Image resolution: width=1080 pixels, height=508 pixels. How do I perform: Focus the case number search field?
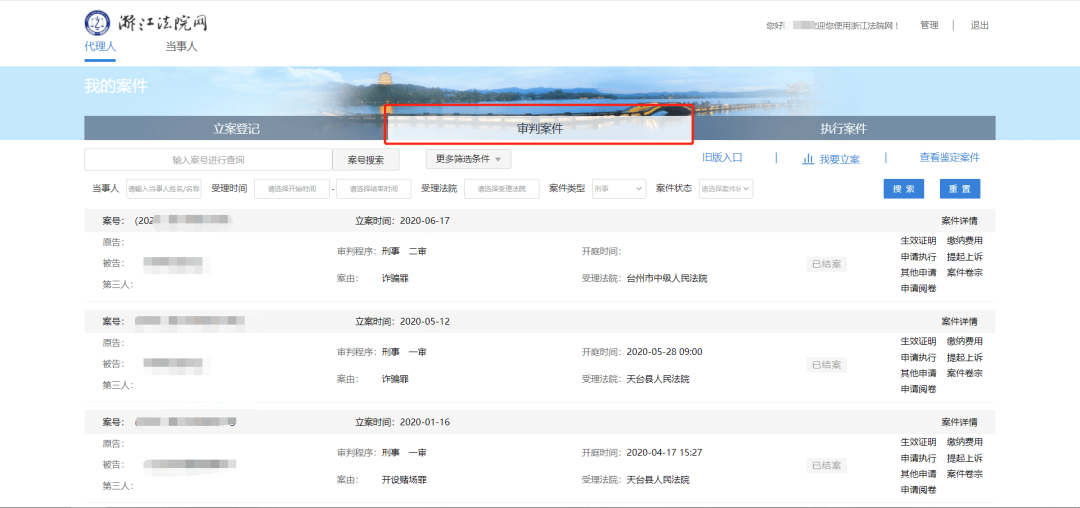coord(208,160)
